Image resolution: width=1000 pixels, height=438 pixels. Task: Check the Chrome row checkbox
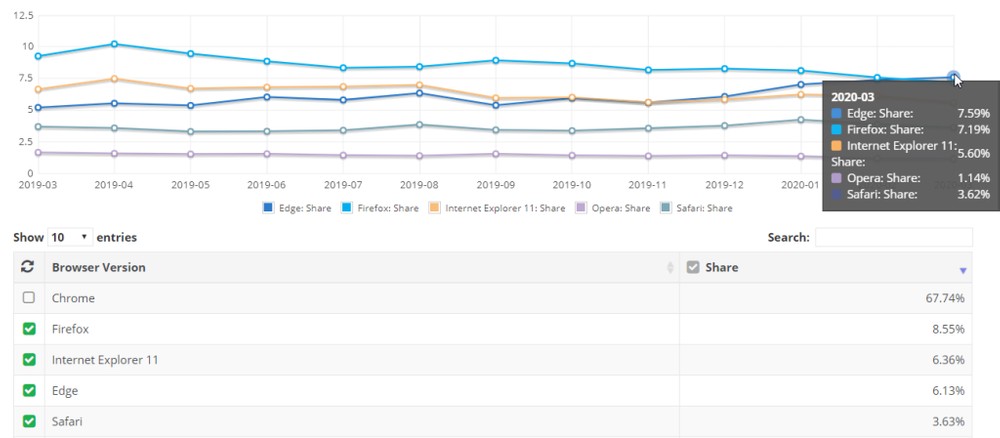pyautogui.click(x=29, y=298)
